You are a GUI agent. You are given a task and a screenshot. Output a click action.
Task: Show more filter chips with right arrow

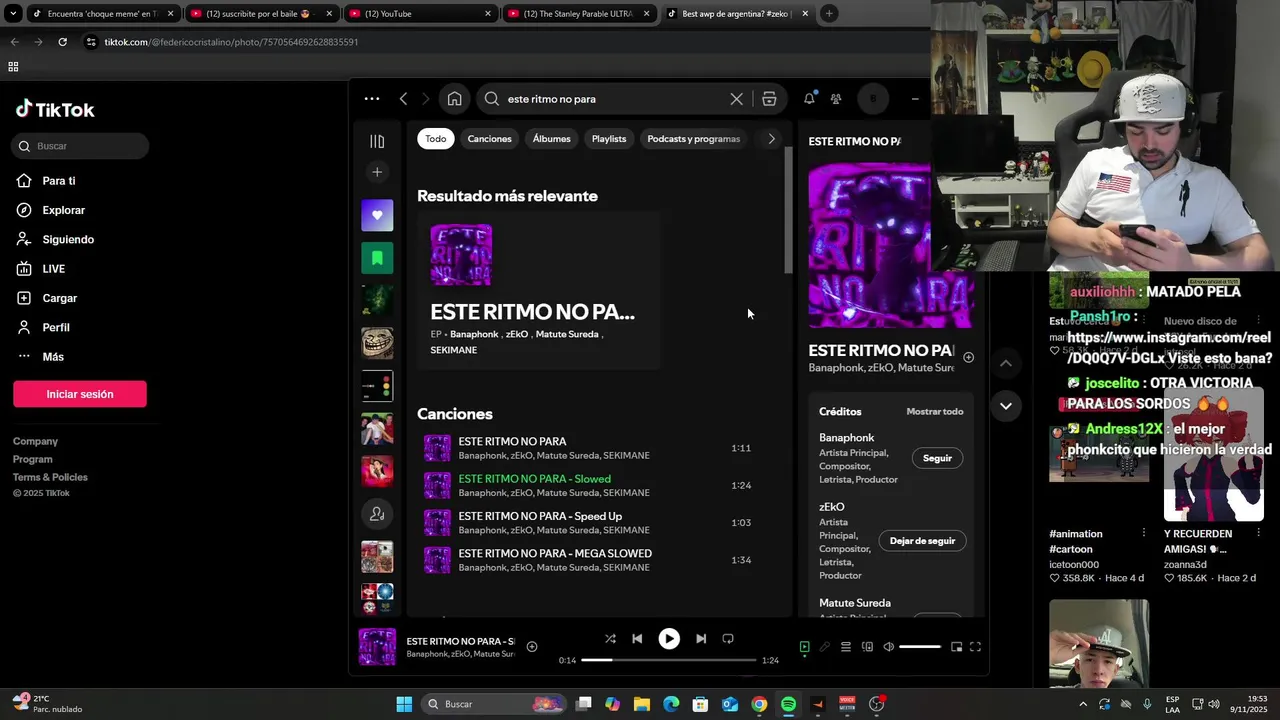tap(771, 139)
